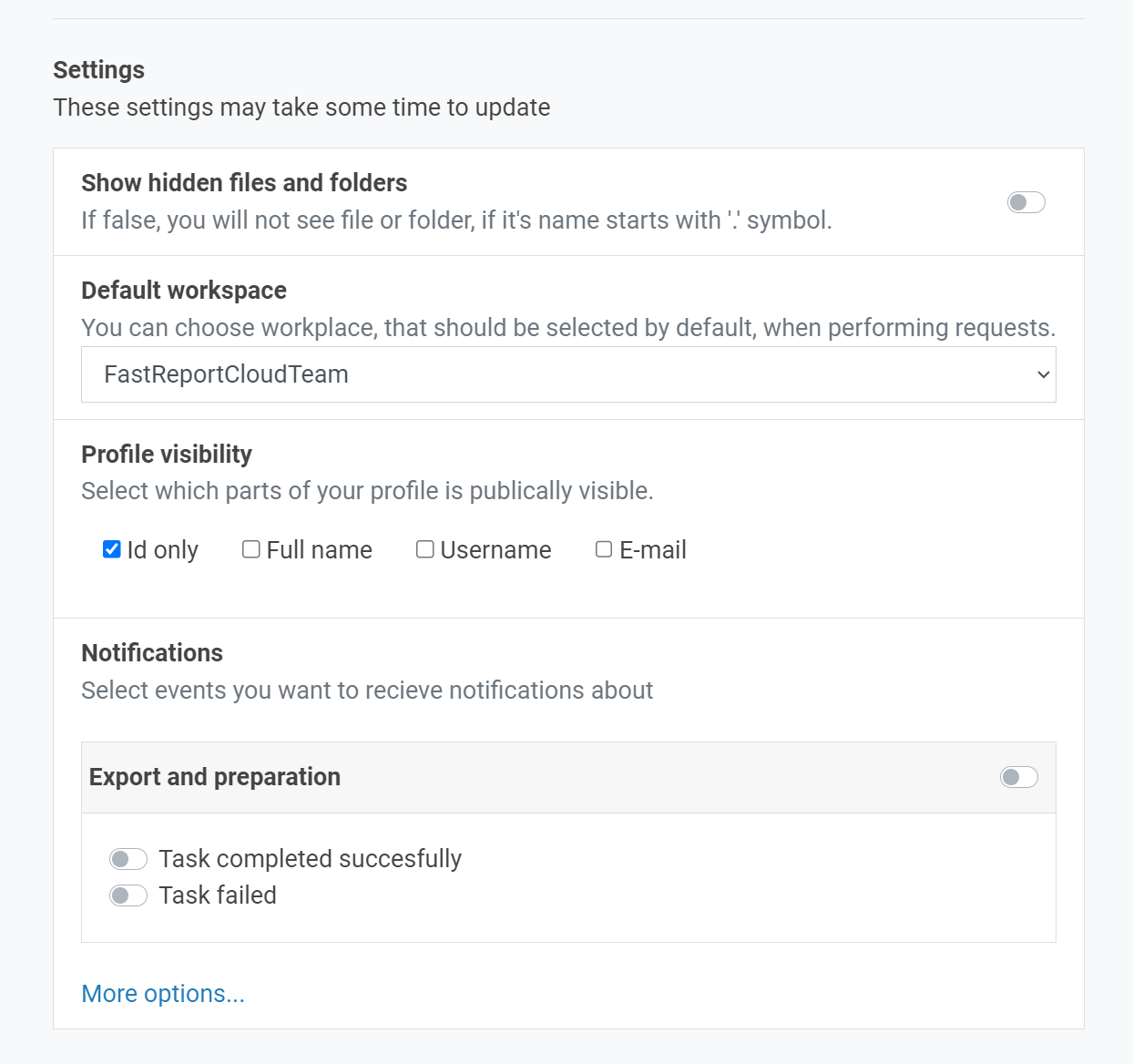Click the Show hidden files and folders heading

(x=244, y=183)
